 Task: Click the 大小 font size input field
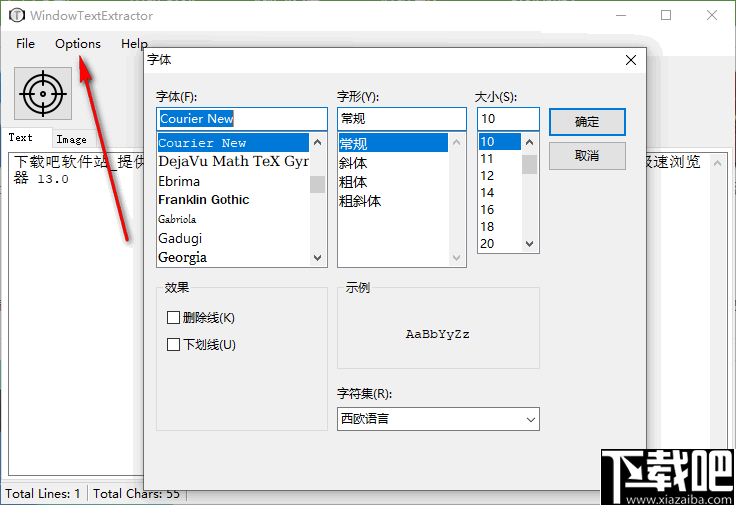[508, 119]
